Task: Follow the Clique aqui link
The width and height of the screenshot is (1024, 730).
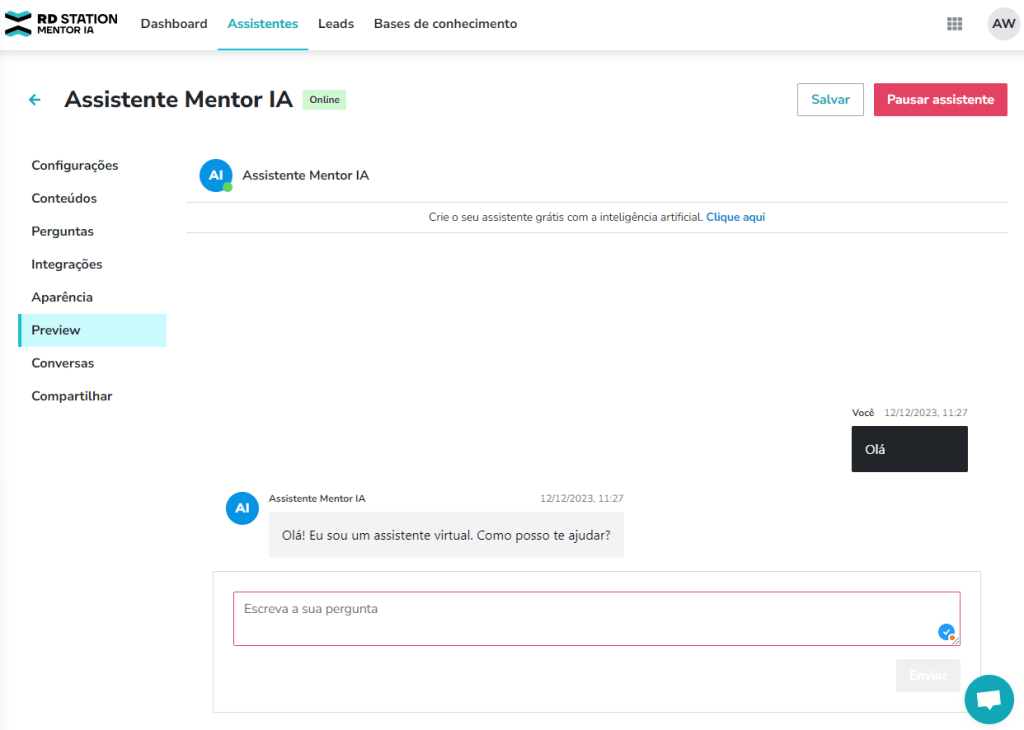Action: pos(735,217)
